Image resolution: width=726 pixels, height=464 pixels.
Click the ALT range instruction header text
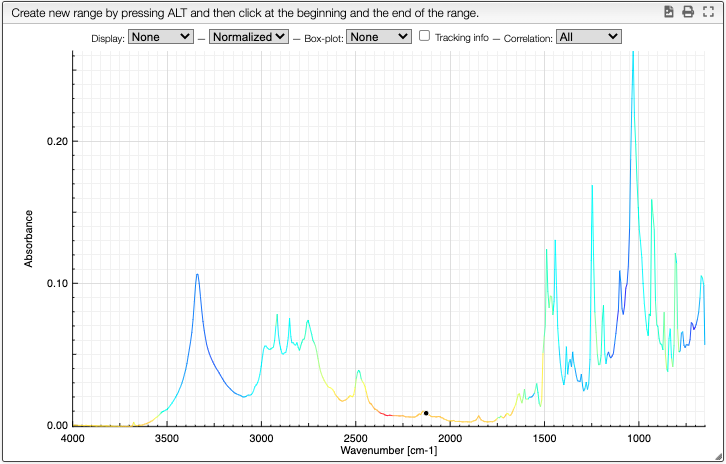245,13
